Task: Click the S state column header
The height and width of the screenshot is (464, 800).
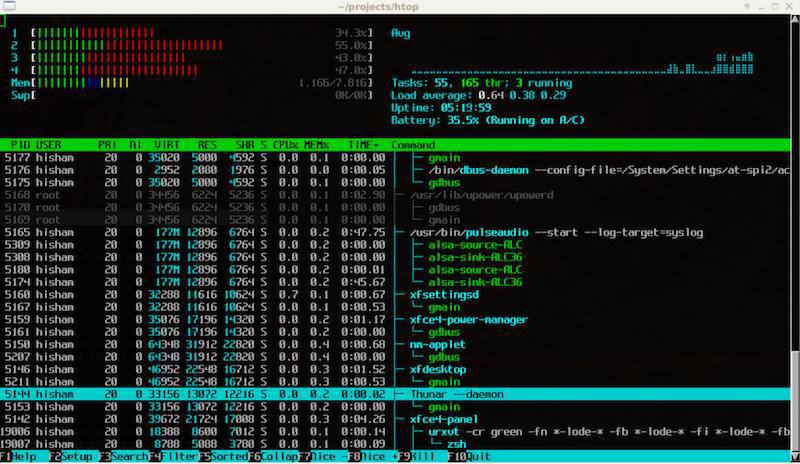Action: 263,145
